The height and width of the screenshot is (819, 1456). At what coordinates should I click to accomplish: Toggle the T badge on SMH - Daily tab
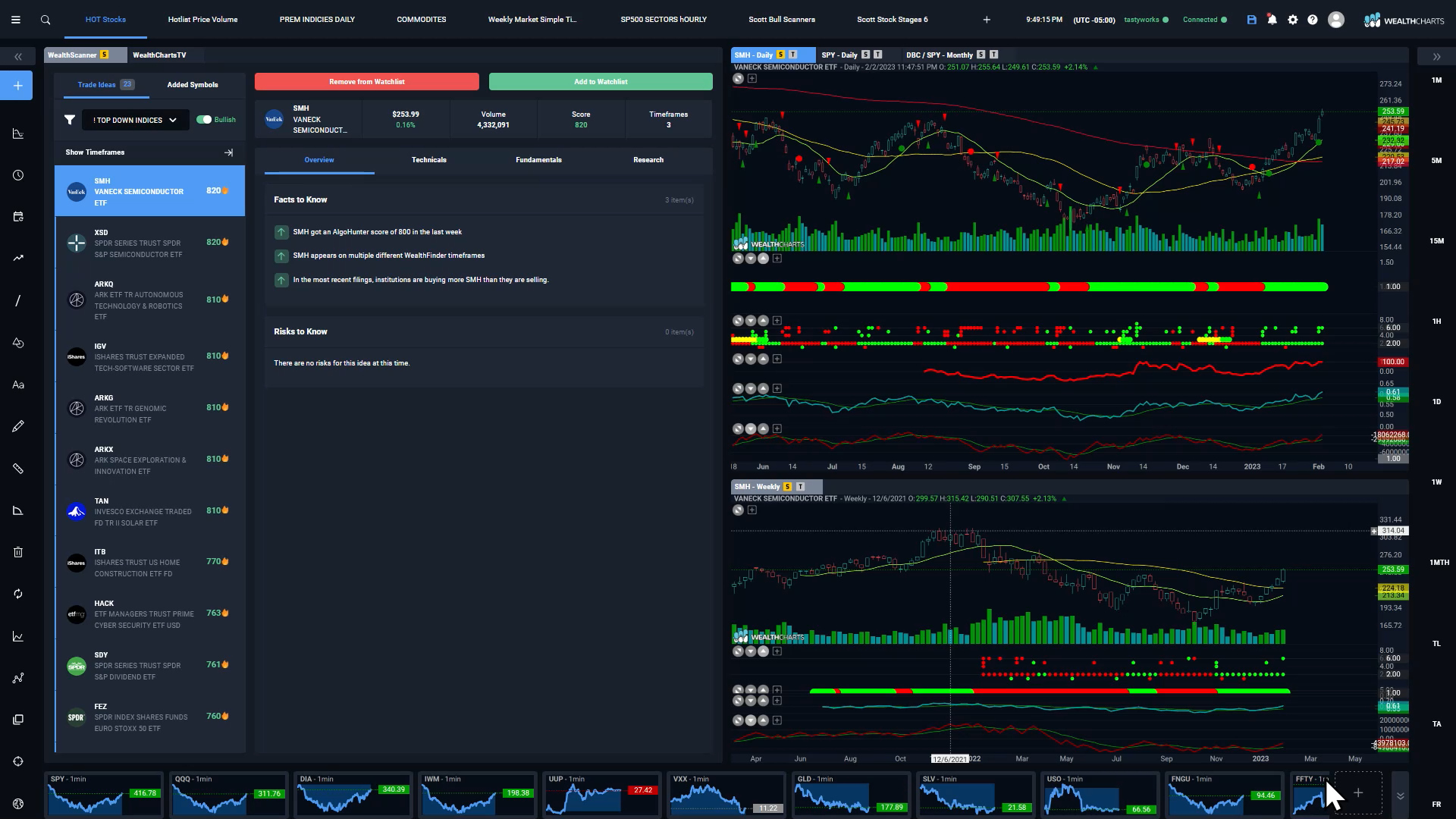click(793, 55)
